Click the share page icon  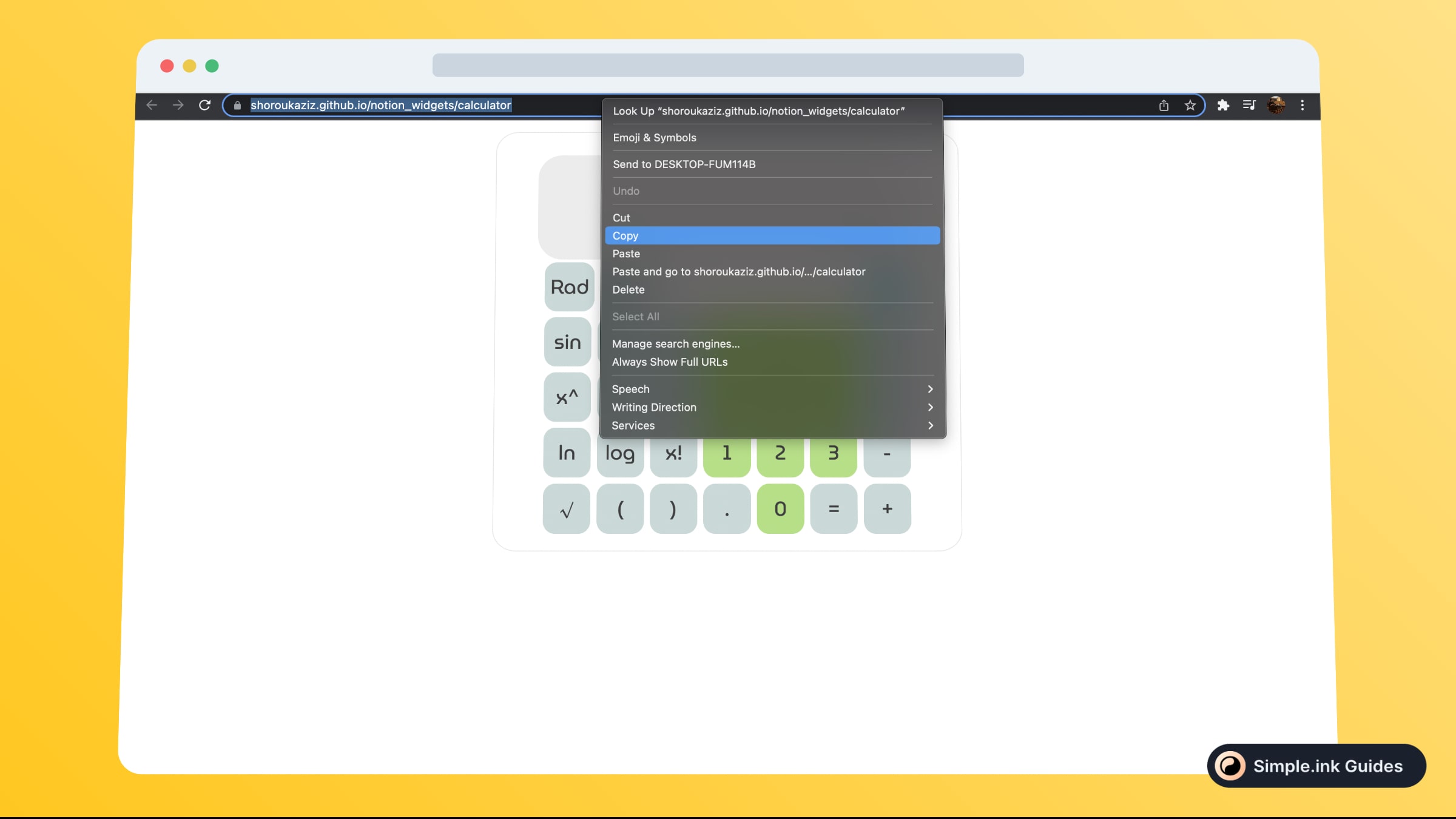click(1164, 105)
